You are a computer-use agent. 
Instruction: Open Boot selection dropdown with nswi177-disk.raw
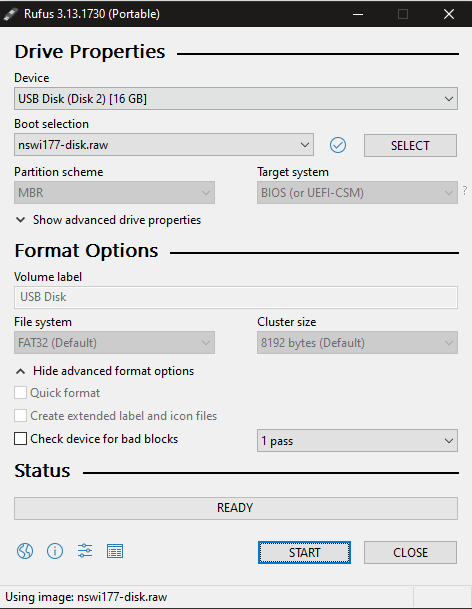(164, 145)
